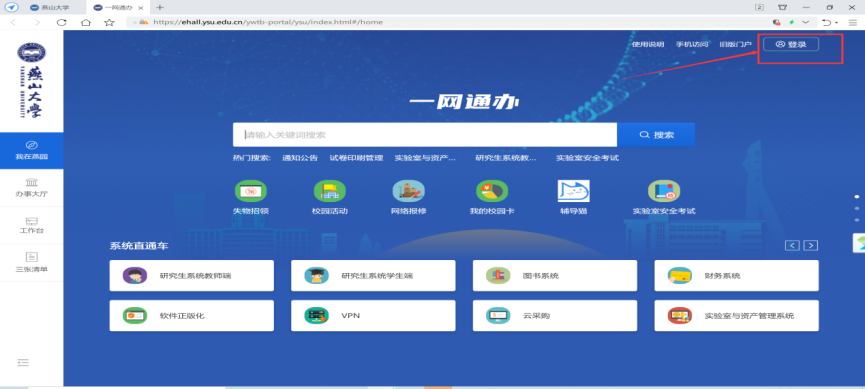This screenshot has height=389, width=865.
Task: Open the 失物招领 lost and found icon
Action: [250, 191]
